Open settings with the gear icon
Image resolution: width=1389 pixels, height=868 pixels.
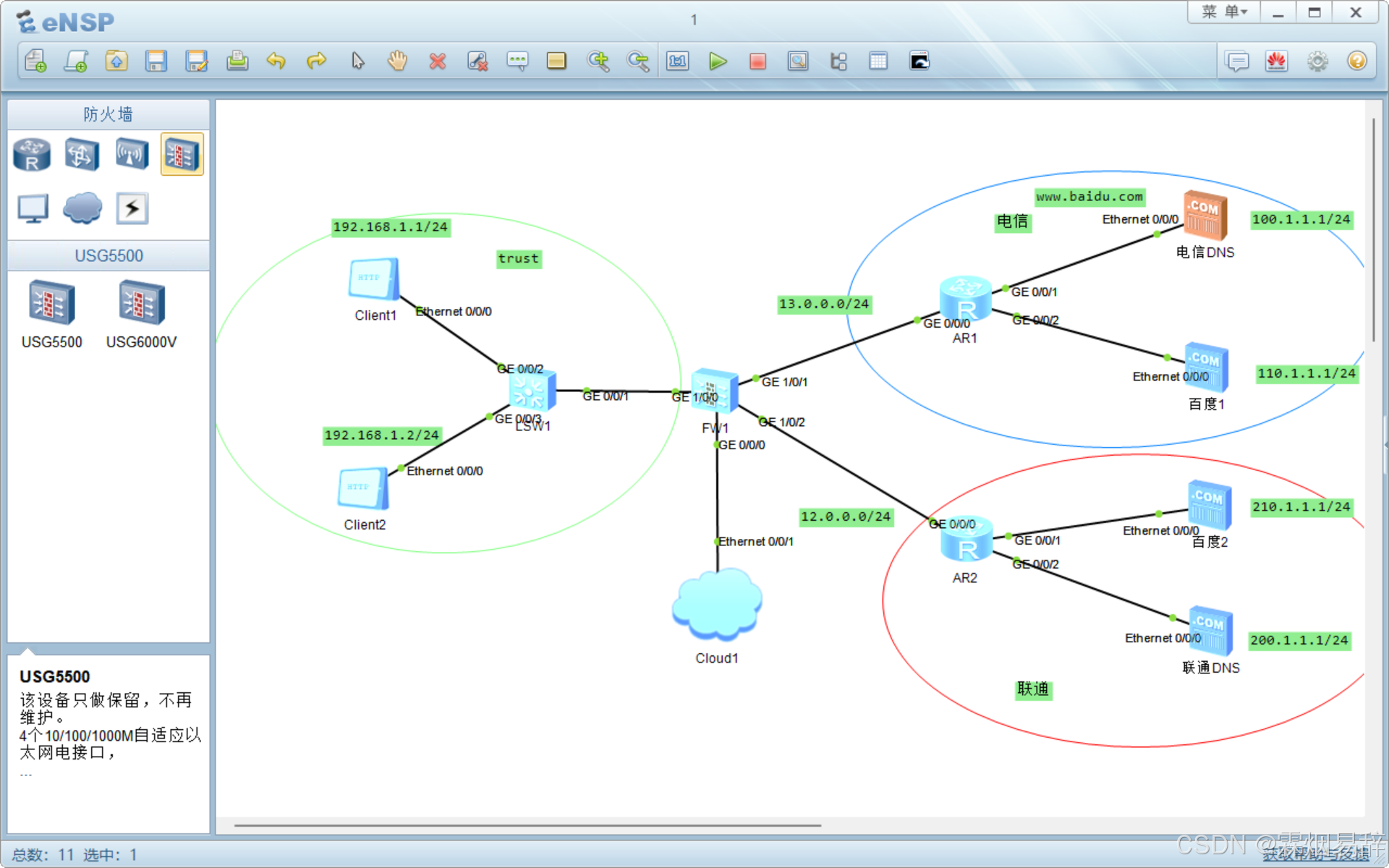click(x=1317, y=61)
